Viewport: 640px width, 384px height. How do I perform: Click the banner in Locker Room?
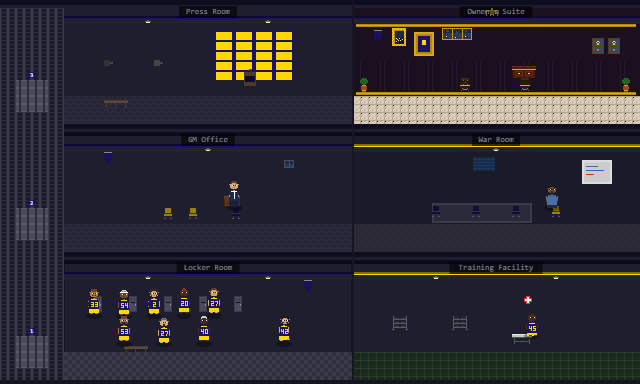308,285
